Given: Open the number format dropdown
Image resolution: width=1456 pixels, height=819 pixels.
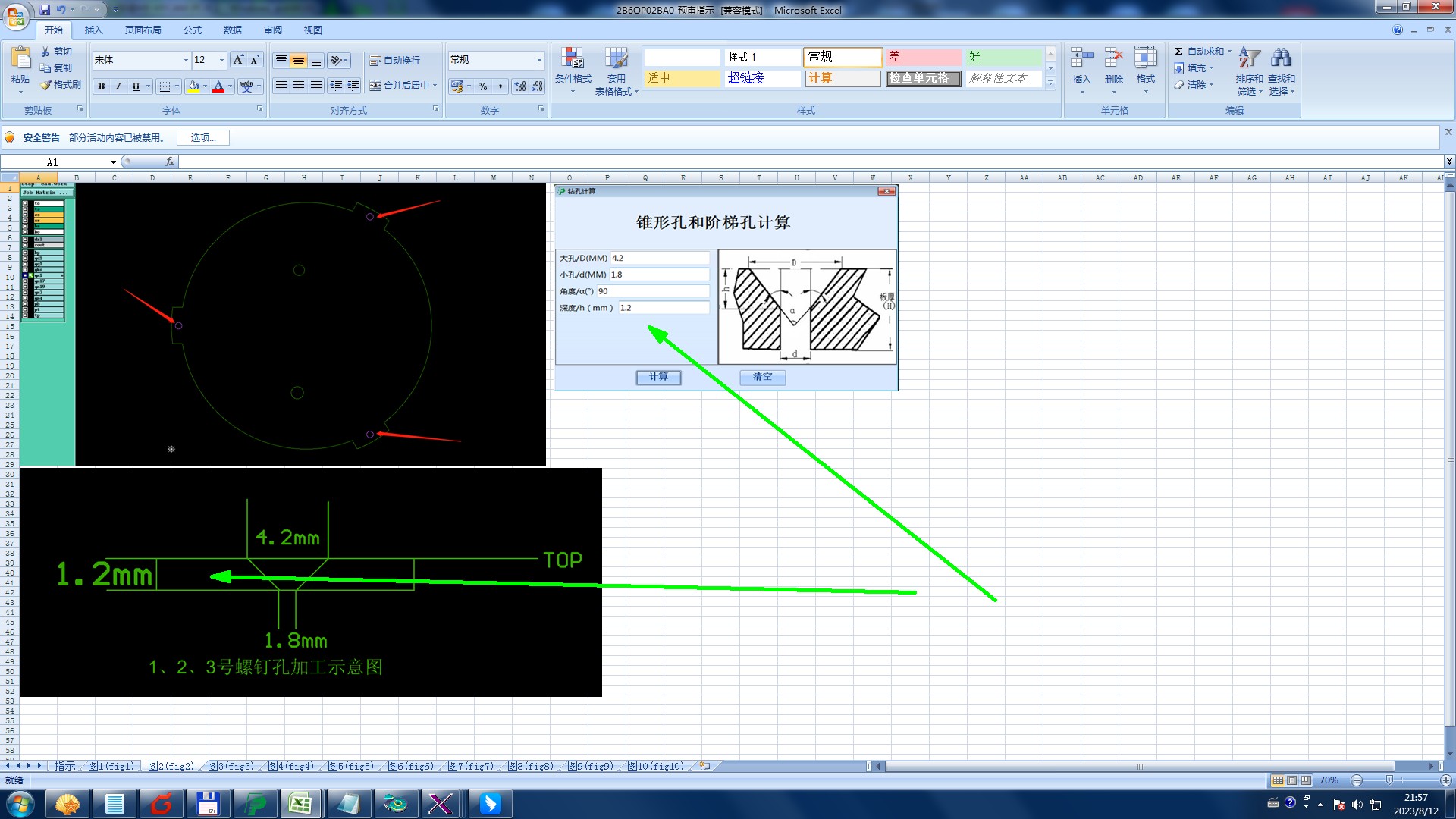Looking at the screenshot, I should point(539,60).
